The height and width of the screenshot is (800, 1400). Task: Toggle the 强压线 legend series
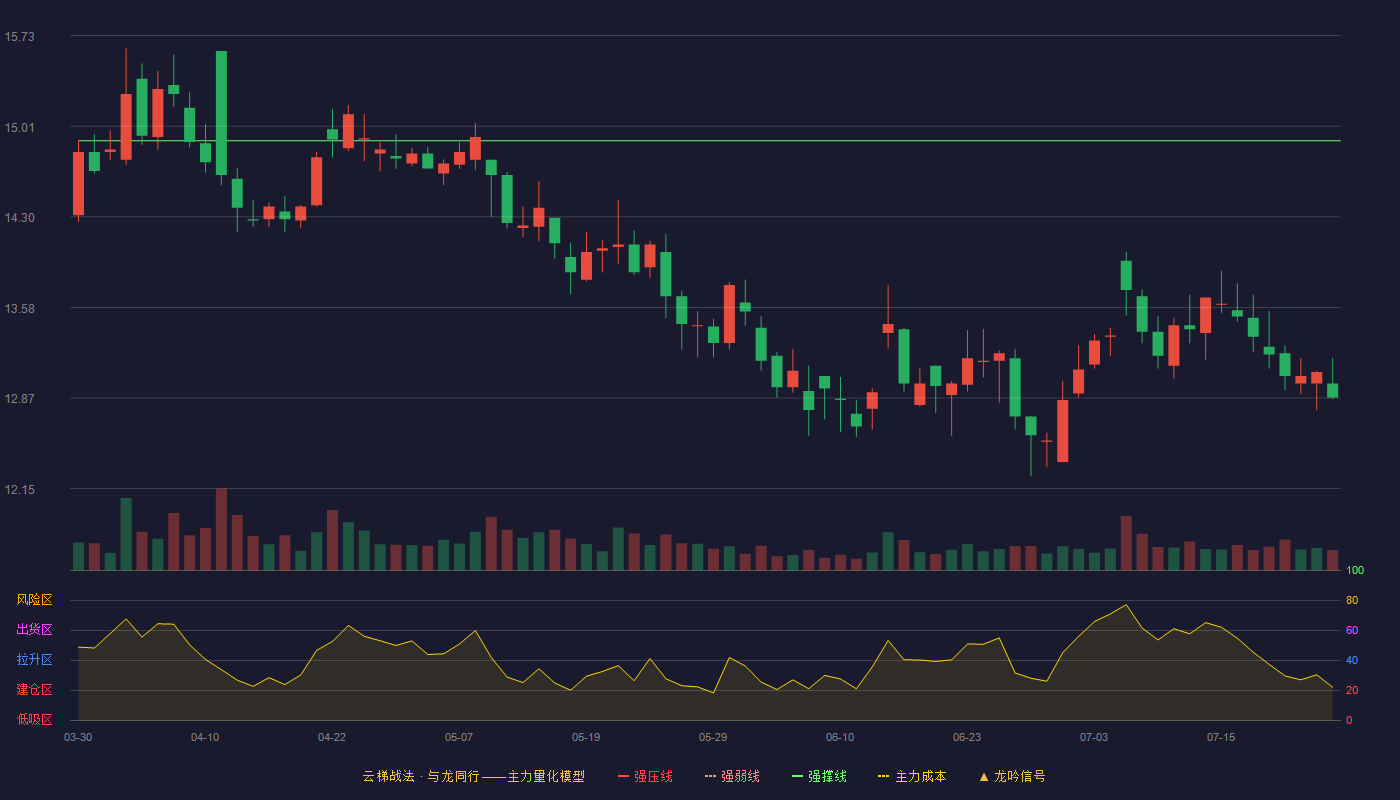coord(645,776)
